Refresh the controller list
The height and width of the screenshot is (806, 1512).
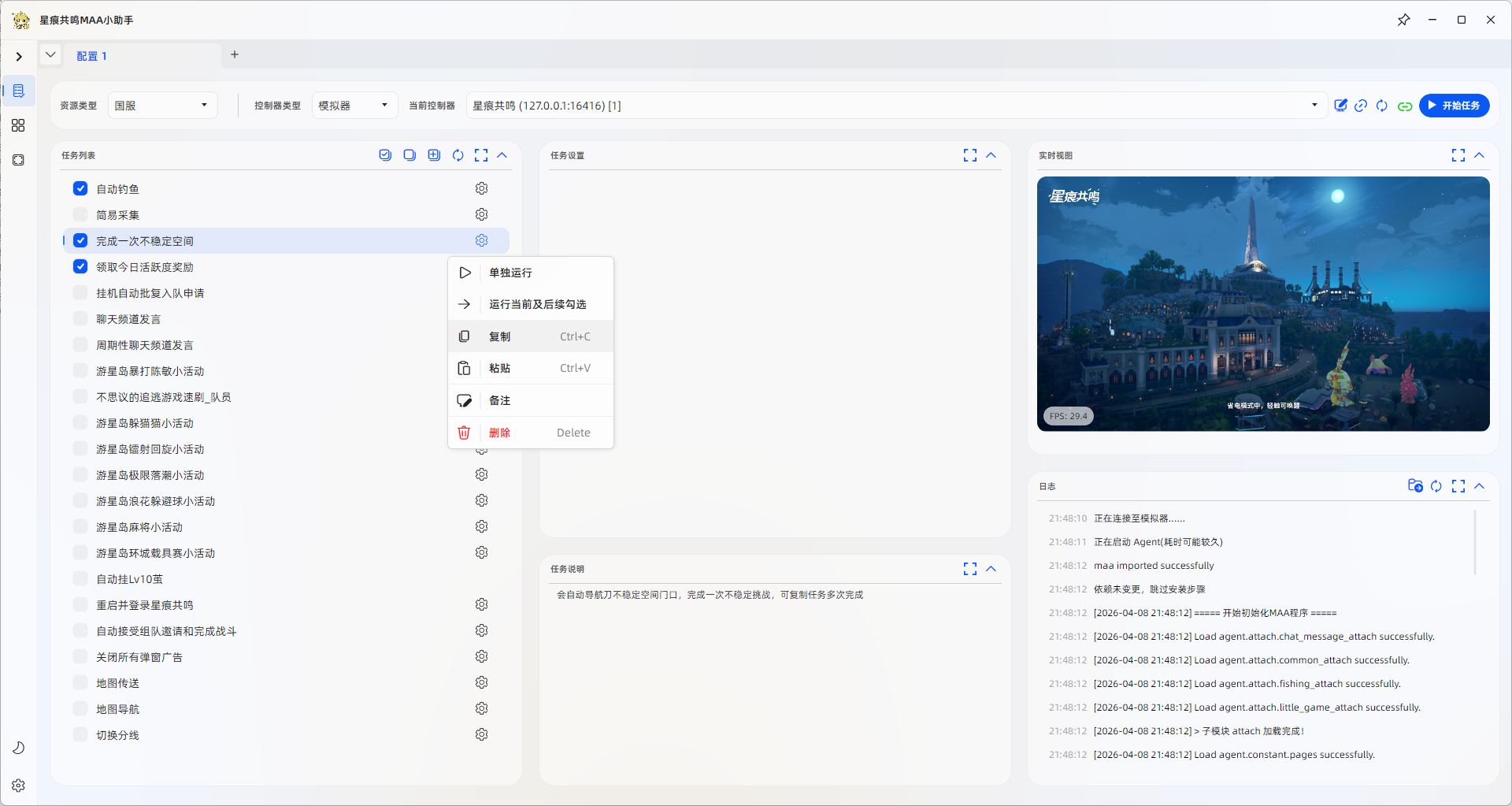pos(1382,106)
